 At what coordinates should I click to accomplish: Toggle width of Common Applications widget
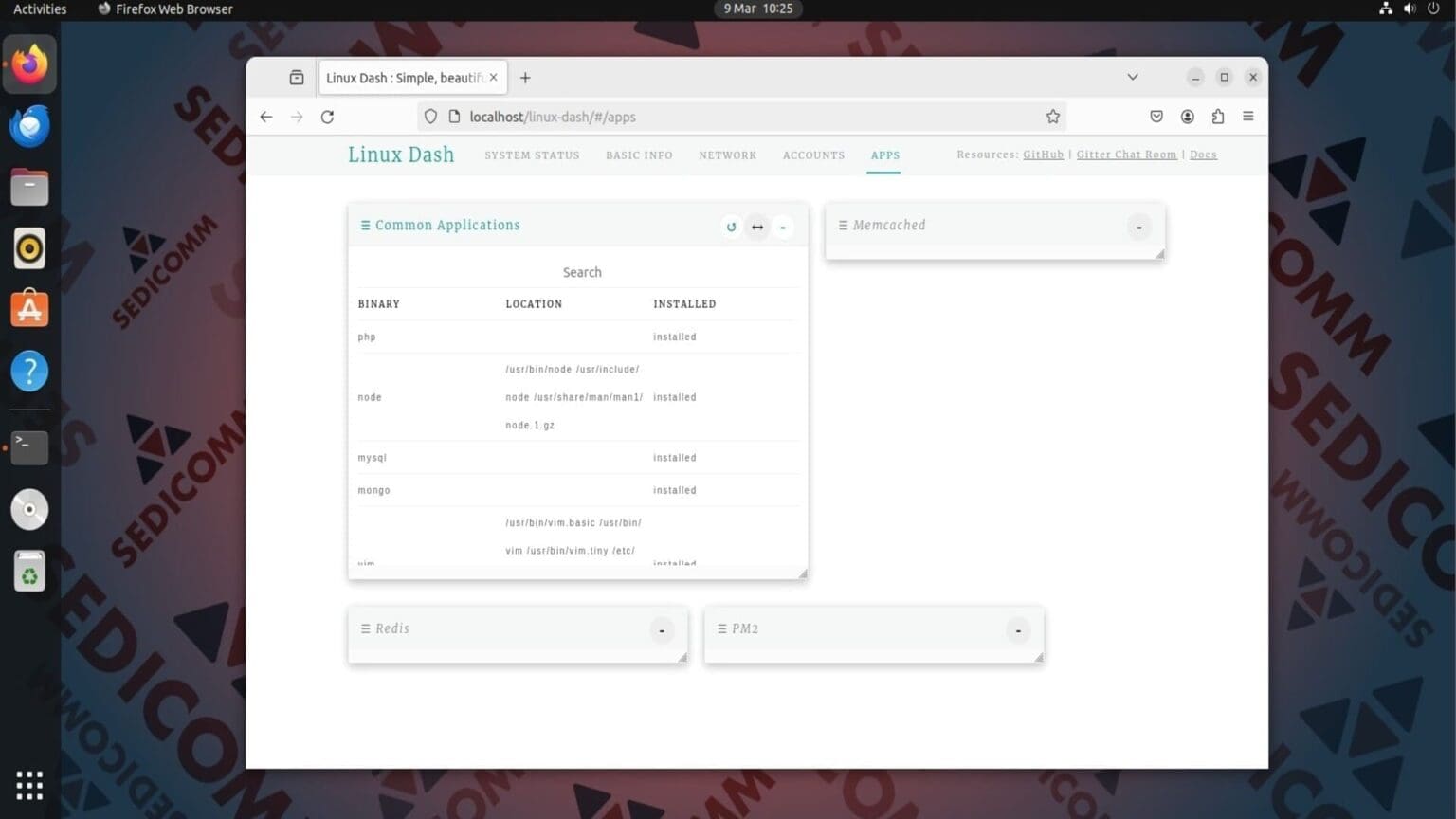[x=757, y=227]
